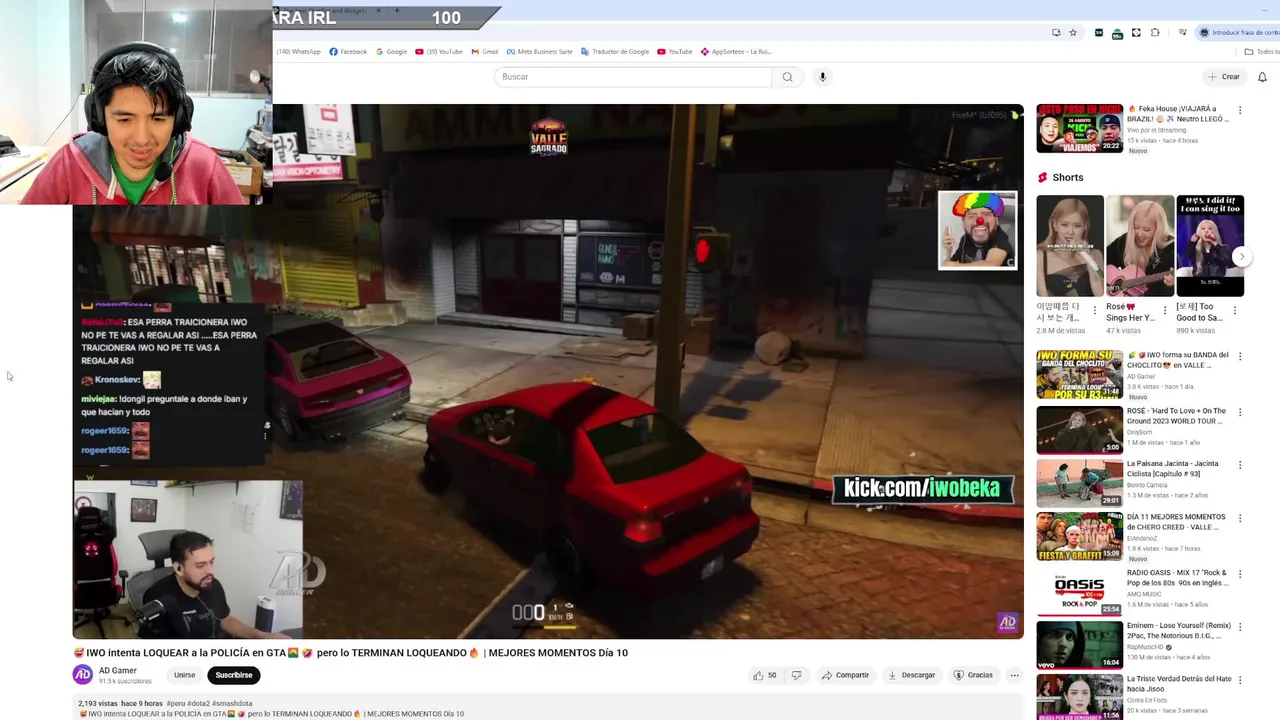Open Feka House video thumbnail
This screenshot has height=720, width=1280.
coord(1079,129)
